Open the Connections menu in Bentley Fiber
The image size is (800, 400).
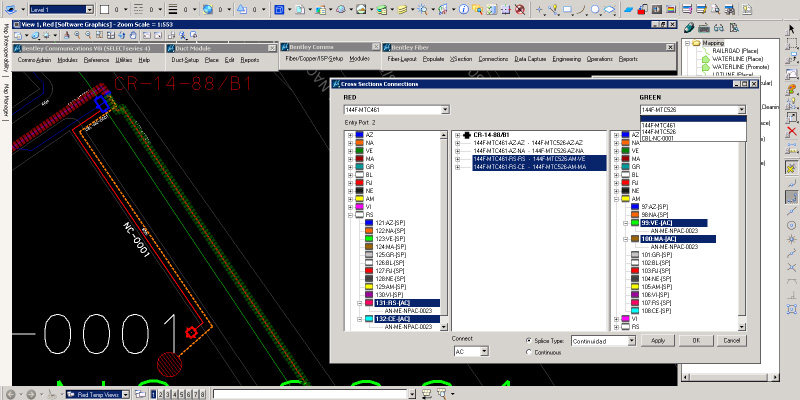pos(493,59)
